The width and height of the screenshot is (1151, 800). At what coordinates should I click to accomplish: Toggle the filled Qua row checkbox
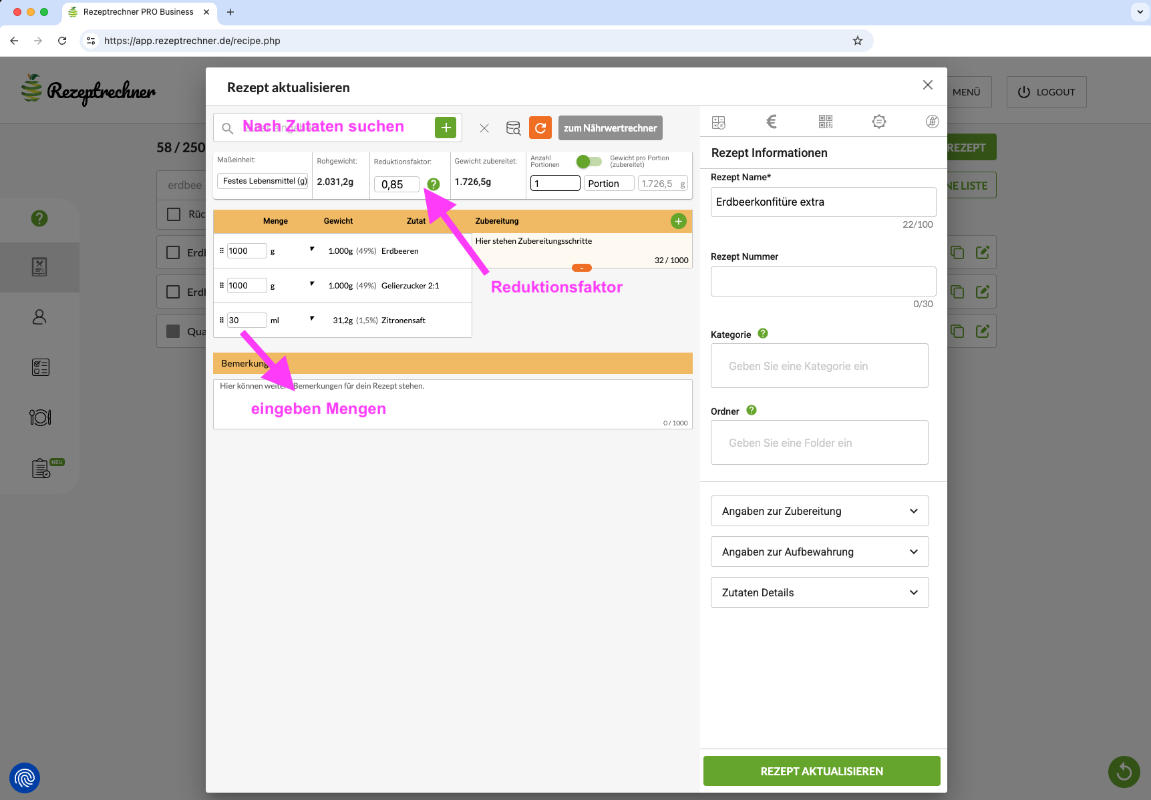(x=173, y=331)
